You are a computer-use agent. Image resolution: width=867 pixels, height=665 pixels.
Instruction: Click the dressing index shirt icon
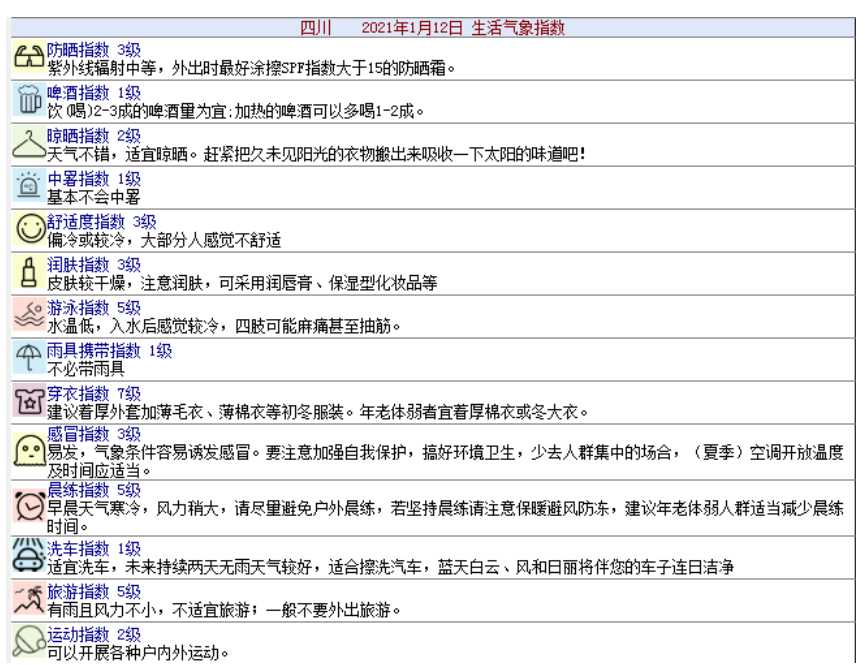tap(28, 401)
